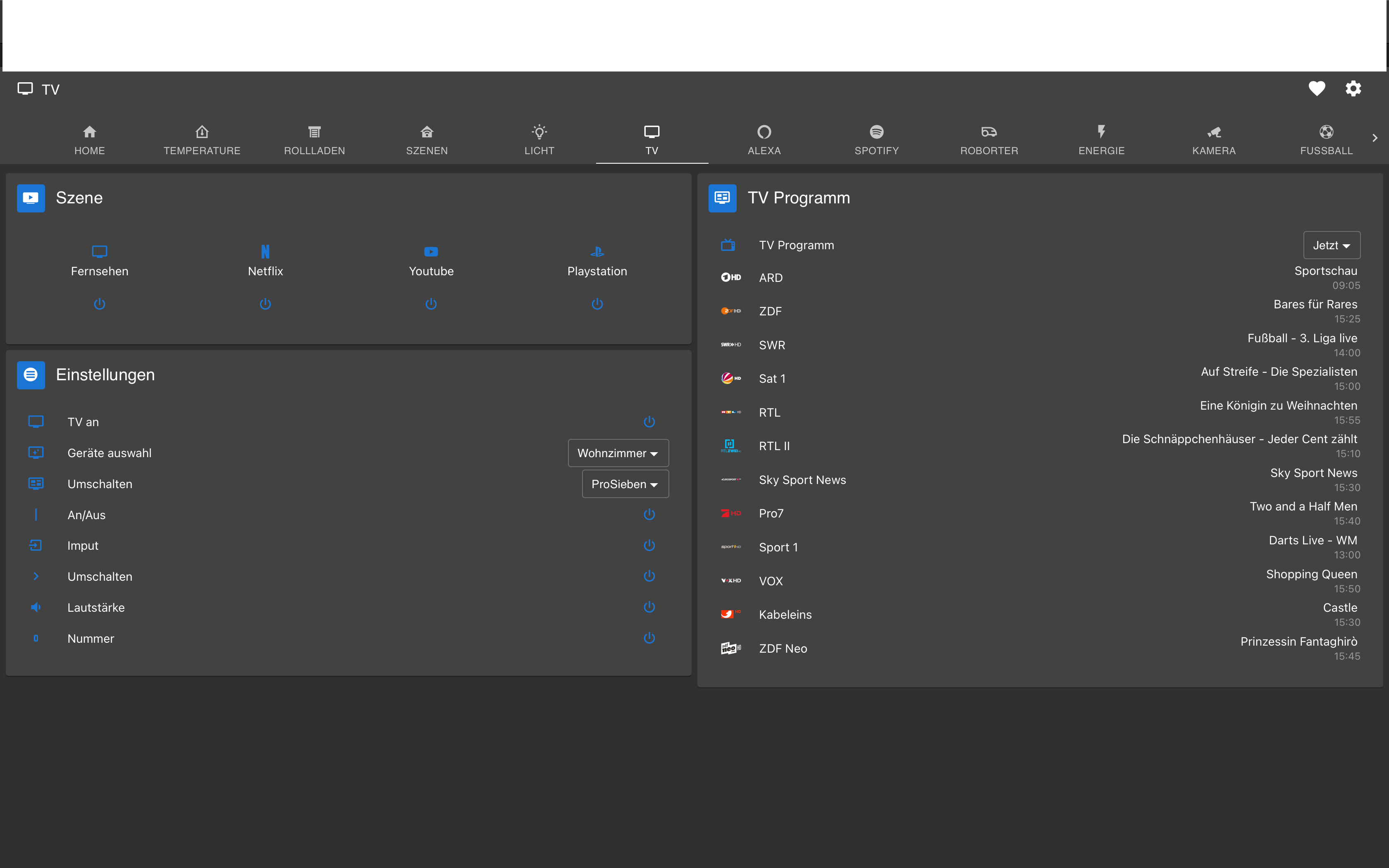
Task: Toggle the TV an power button
Action: [x=649, y=422]
